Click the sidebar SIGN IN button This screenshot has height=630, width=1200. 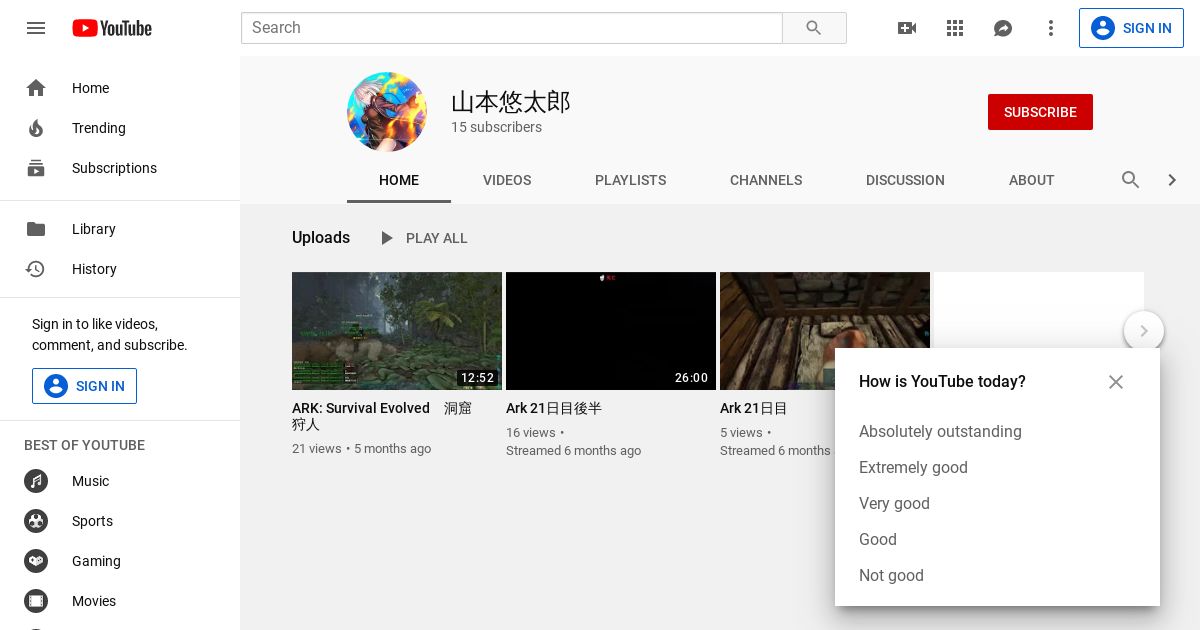click(84, 386)
